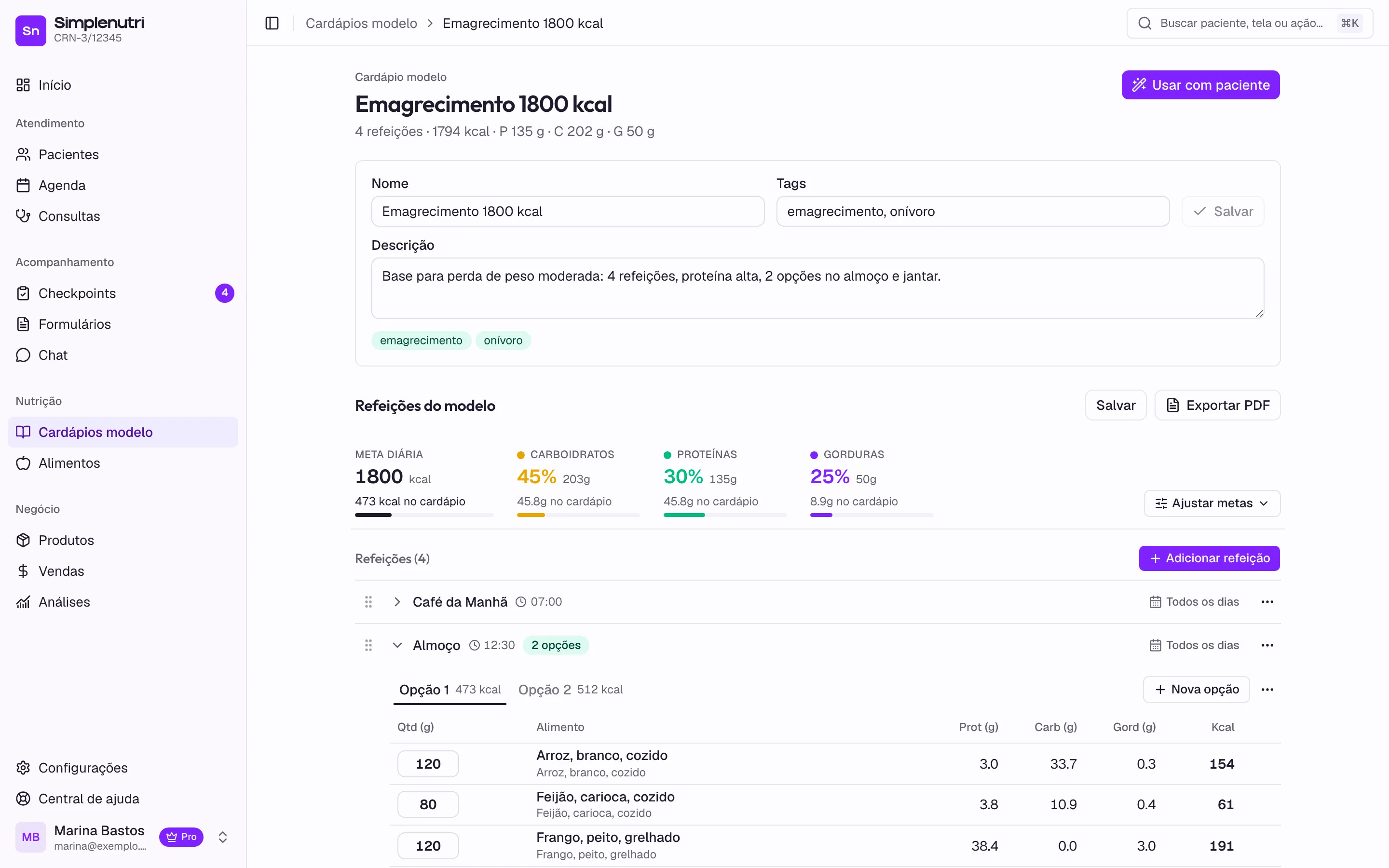Screen dimensions: 1389x868
Task: Switch to the Opção 2 tab
Action: (x=570, y=690)
